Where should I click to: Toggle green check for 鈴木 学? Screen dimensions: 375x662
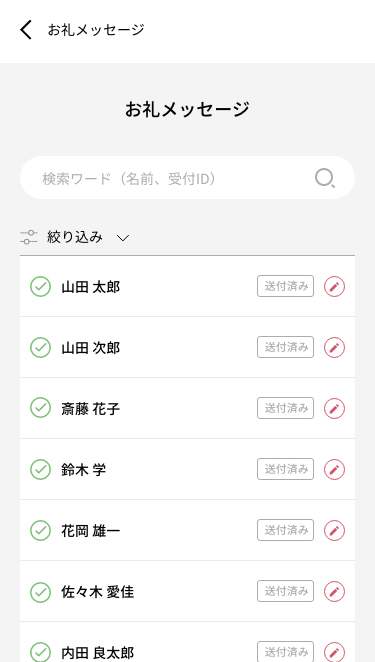coord(41,469)
